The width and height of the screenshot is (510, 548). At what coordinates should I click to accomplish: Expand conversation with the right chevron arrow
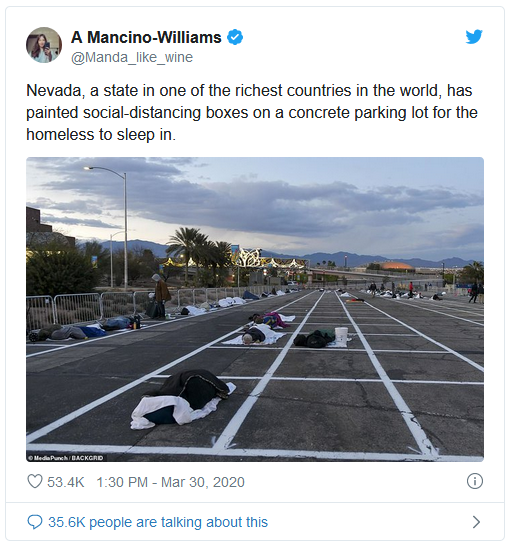[x=476, y=522]
